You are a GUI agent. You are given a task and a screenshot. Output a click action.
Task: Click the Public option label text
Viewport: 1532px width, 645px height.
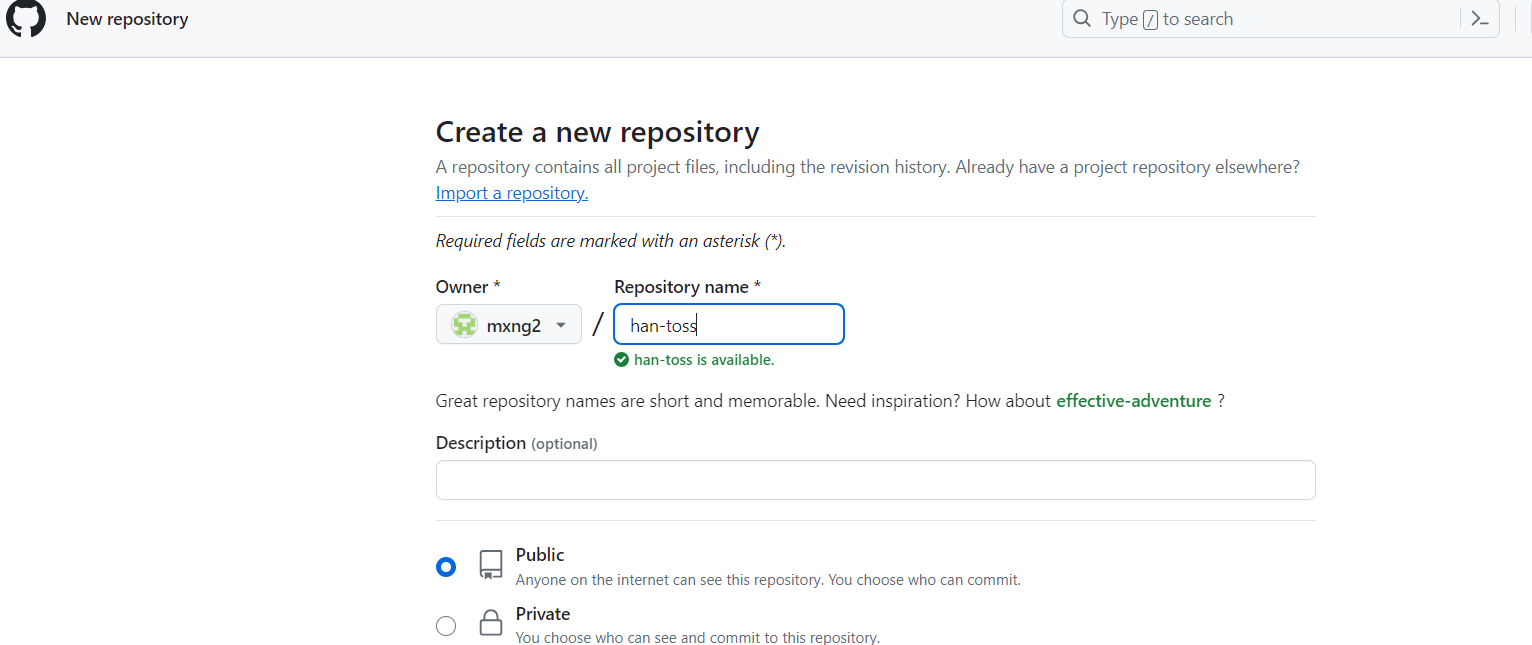click(540, 555)
